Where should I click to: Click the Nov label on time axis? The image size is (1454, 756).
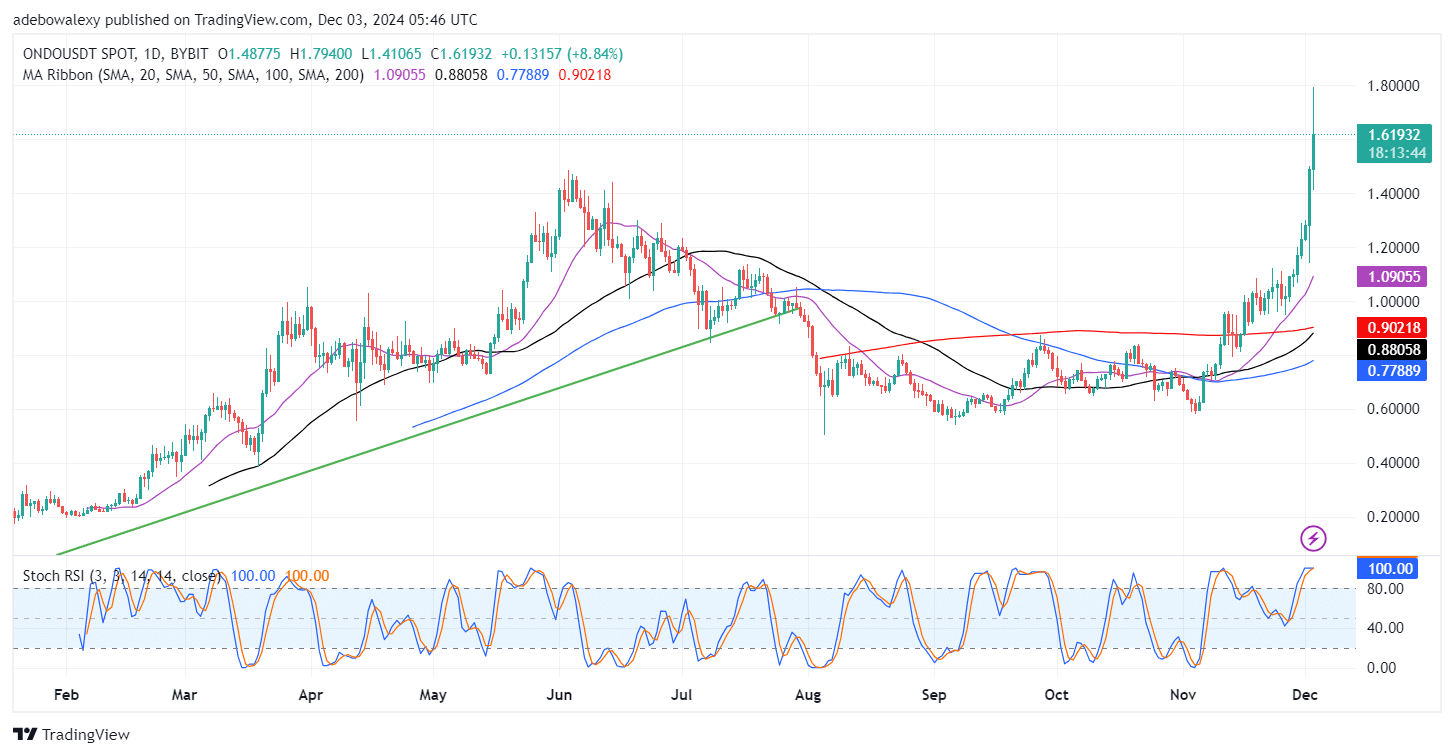pyautogui.click(x=1183, y=694)
